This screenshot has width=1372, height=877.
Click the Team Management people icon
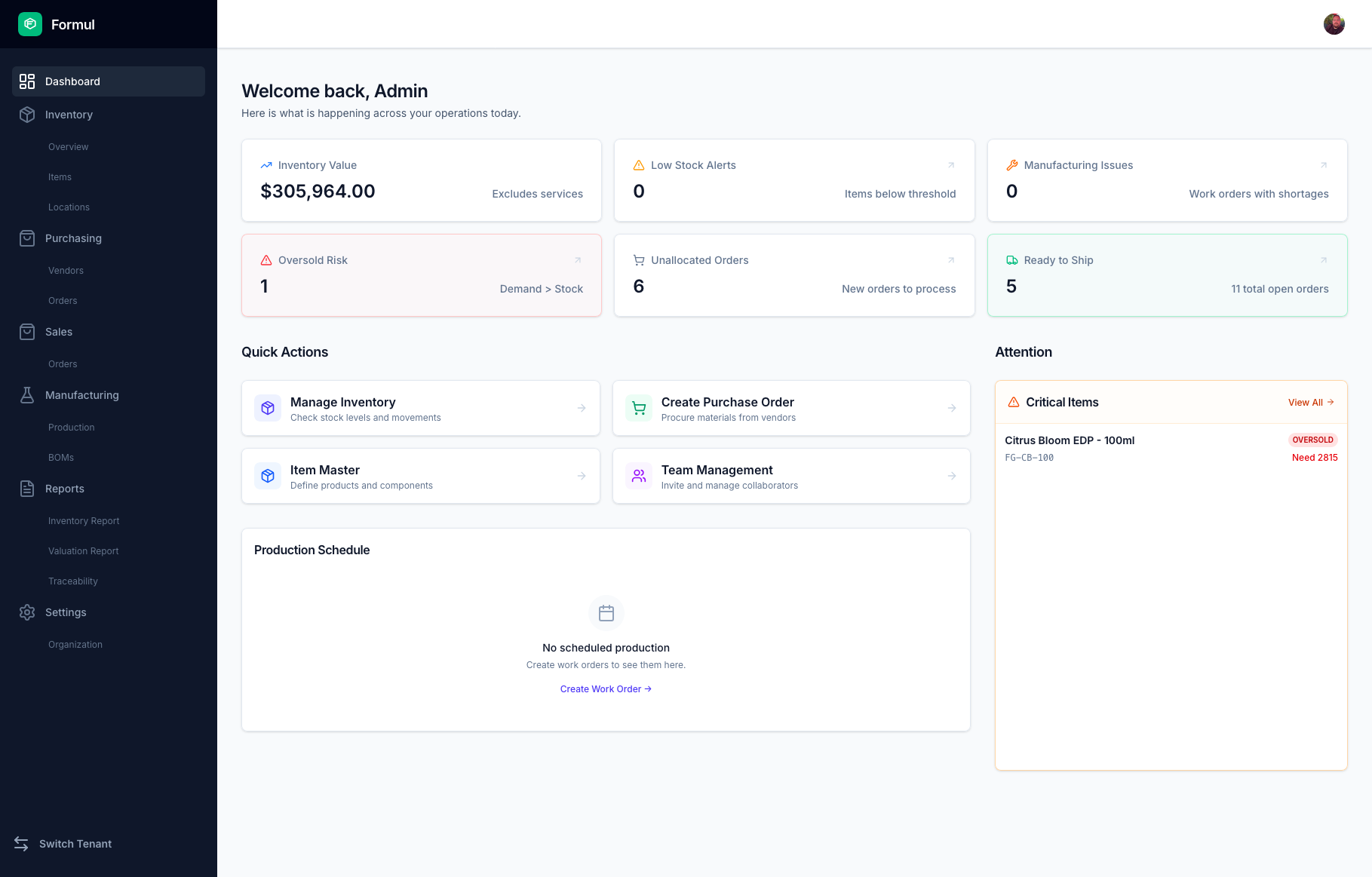pos(638,476)
